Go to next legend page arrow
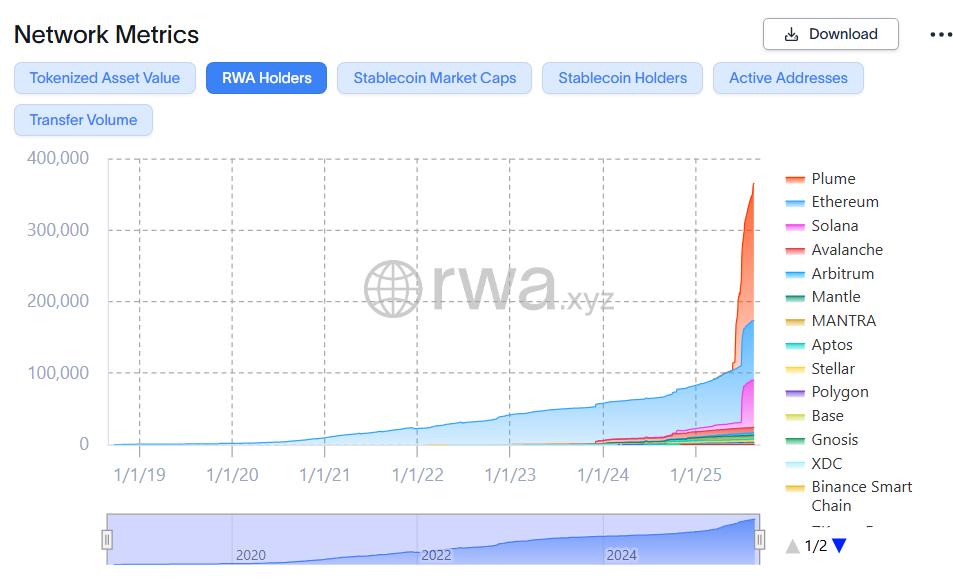The height and width of the screenshot is (586, 953). tap(839, 545)
